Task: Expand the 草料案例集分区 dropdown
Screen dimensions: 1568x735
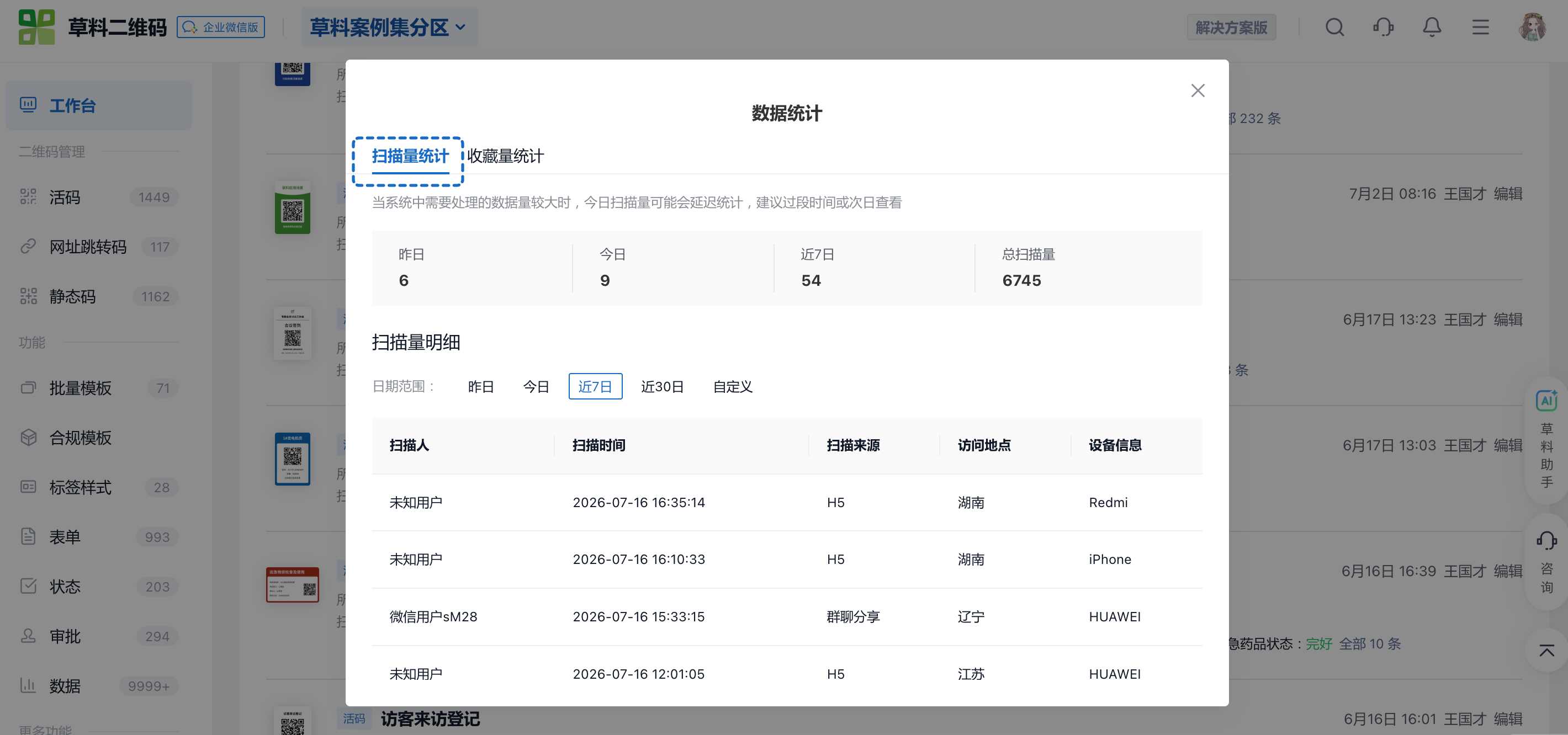Action: 388,28
